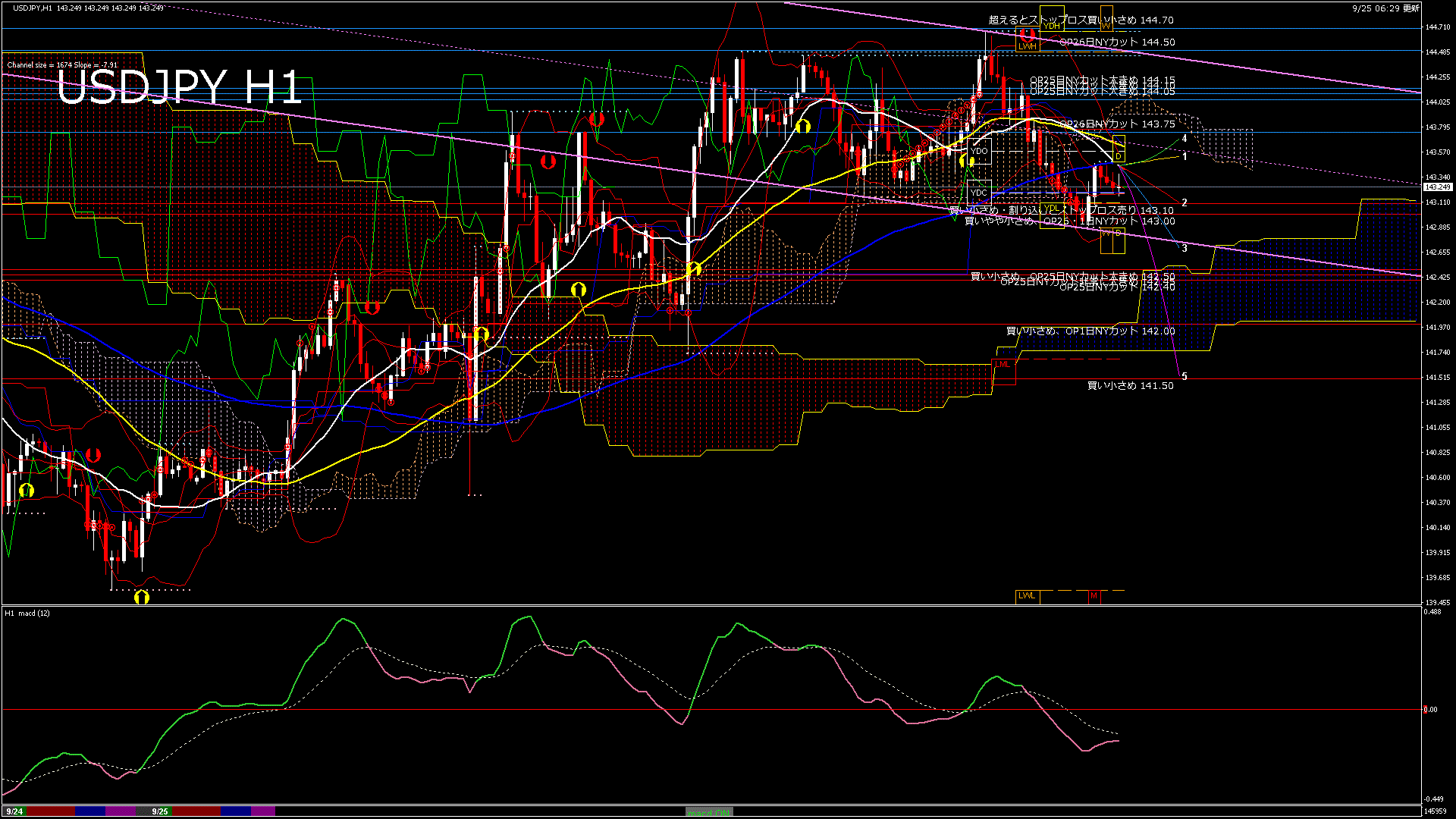The height and width of the screenshot is (819, 1456).
Task: Click the OP26日NYカット 144.50 label
Action: coord(1116,42)
